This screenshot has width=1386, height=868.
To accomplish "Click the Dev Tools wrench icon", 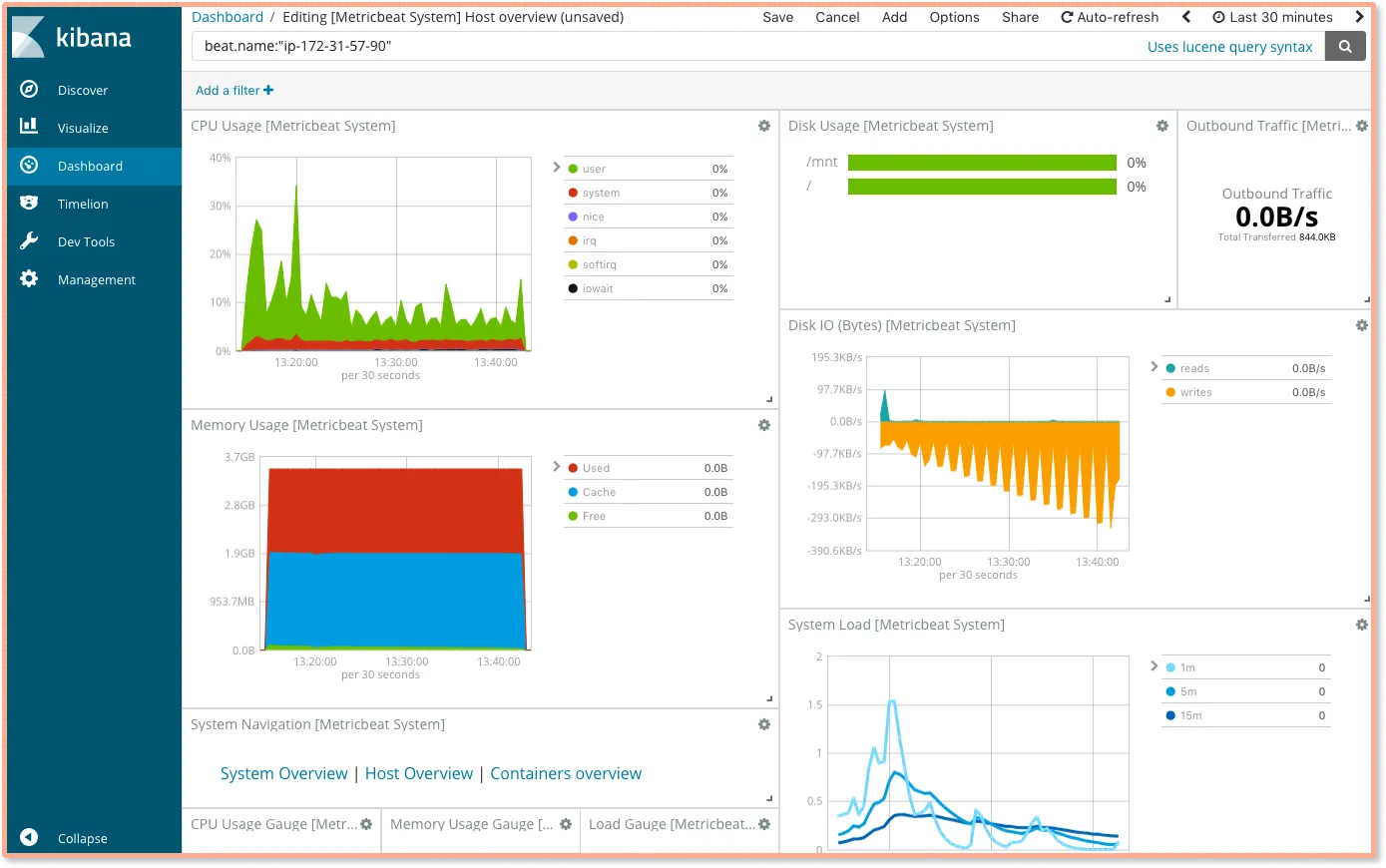I will (29, 241).
